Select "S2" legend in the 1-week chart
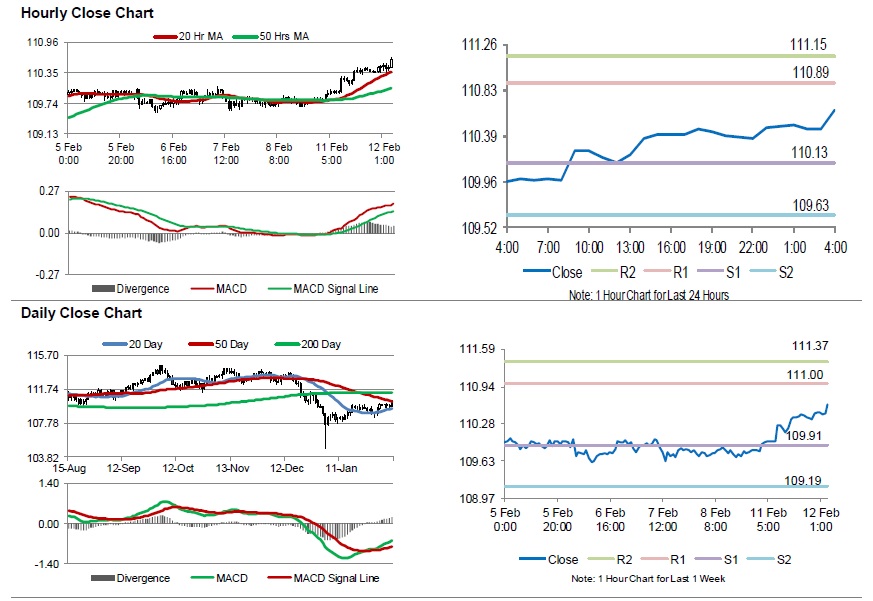This screenshot has width=873, height=601. [x=784, y=560]
